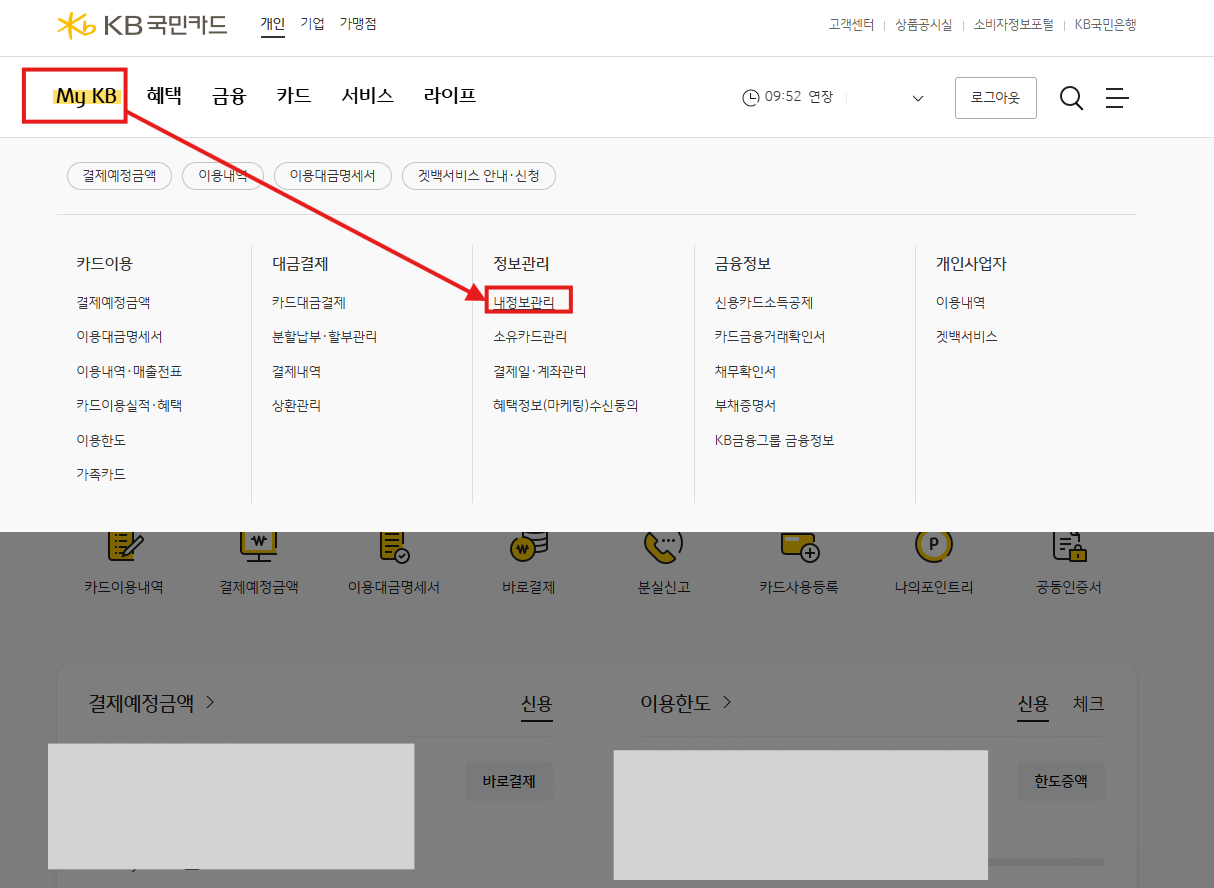
Task: Click the 이용내역 pill shortcut
Action: click(223, 176)
